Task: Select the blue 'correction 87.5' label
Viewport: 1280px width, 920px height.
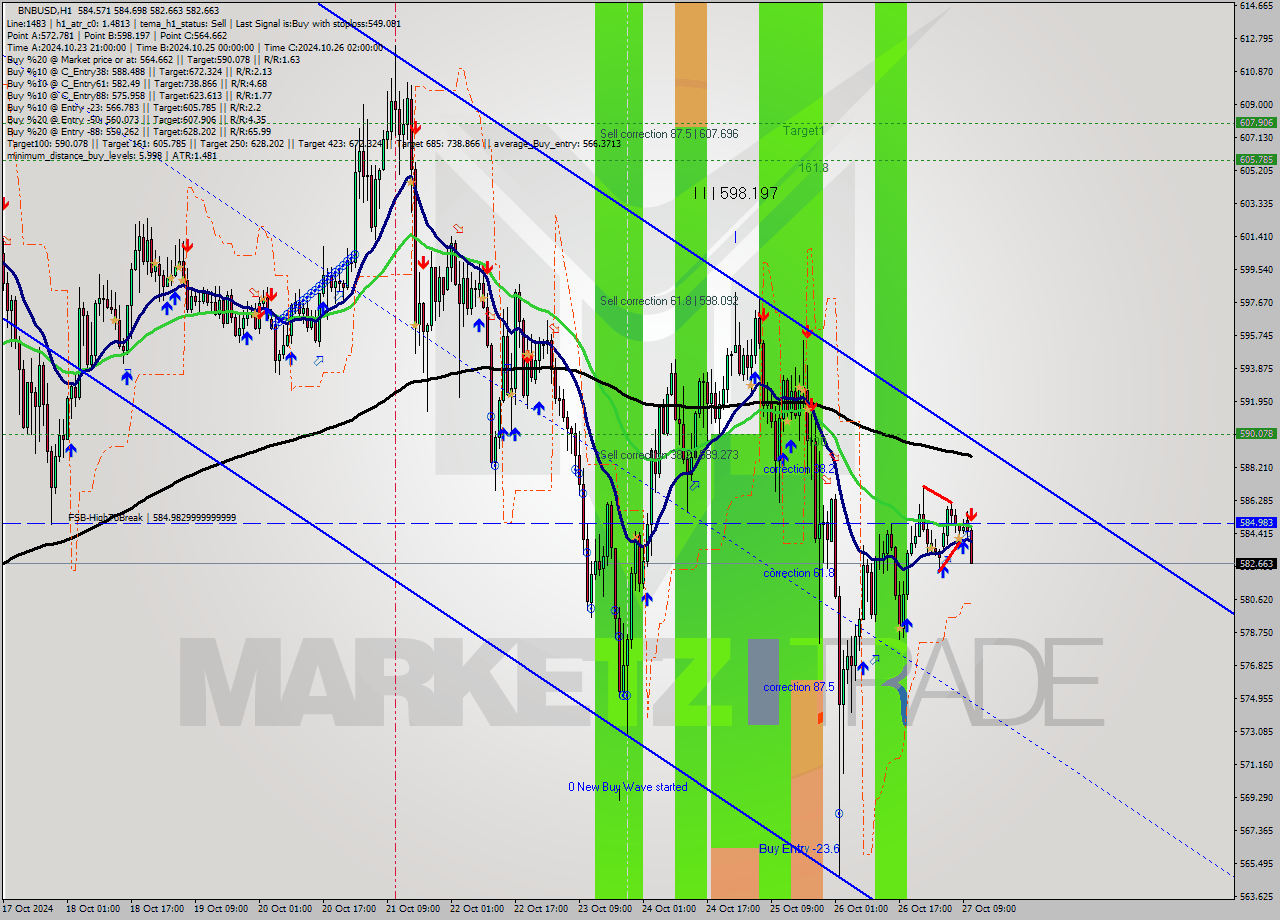Action: [x=799, y=687]
